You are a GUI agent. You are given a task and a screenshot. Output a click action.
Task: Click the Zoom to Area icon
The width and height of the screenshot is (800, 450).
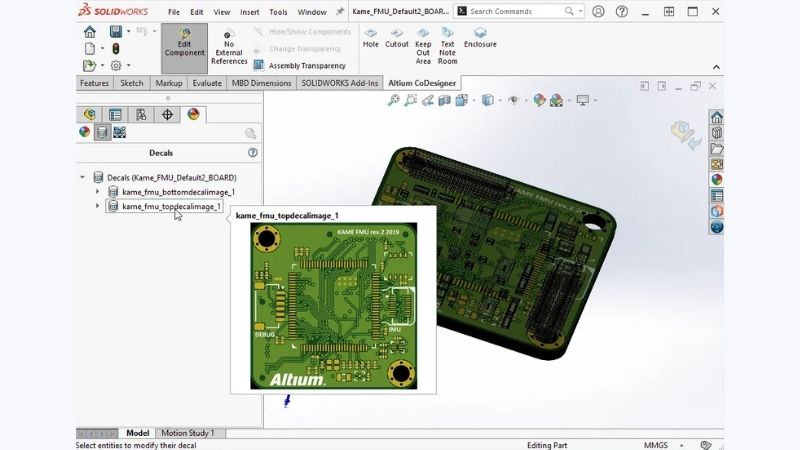click(x=410, y=101)
